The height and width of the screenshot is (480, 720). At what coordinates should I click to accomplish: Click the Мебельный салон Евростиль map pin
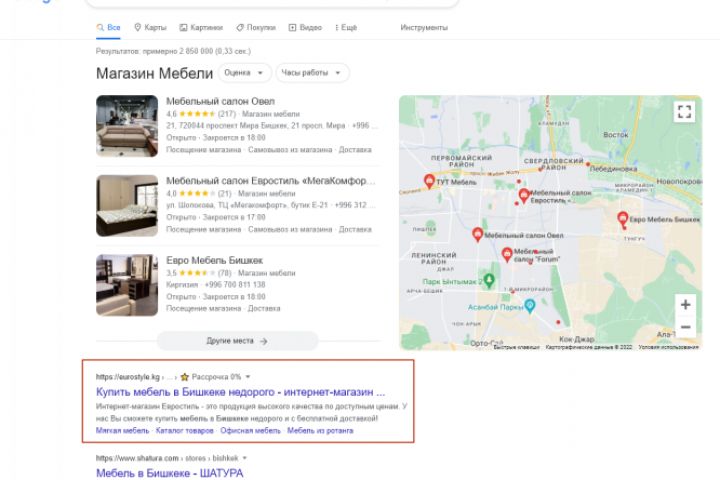click(x=524, y=195)
